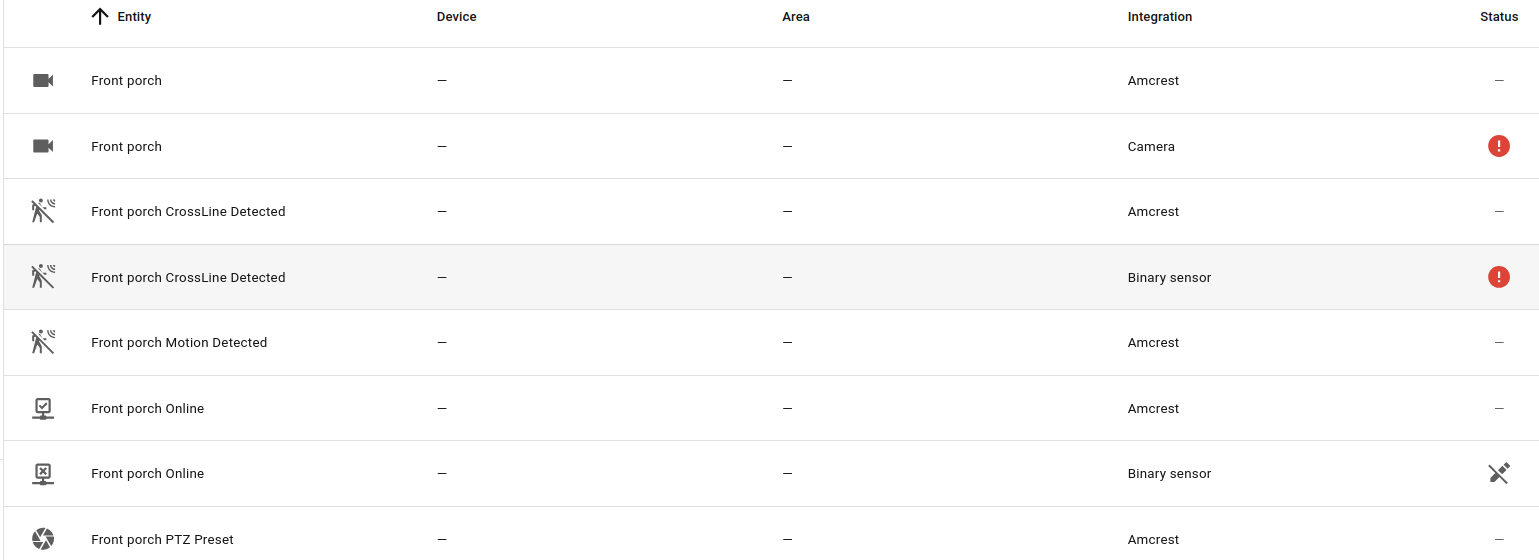Select the Front porch CrossLine Detected Binary sensor entity name
The height and width of the screenshot is (560, 1539).
point(188,278)
